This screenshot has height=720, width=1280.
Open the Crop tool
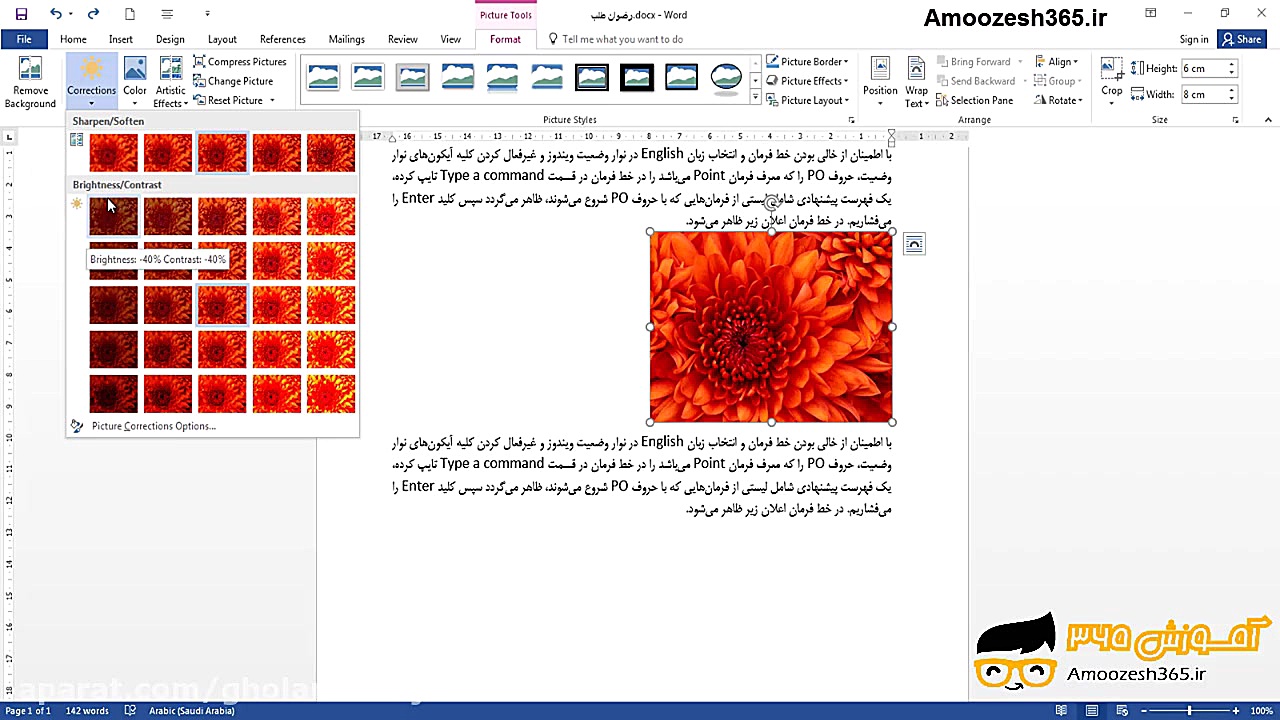(x=1111, y=80)
